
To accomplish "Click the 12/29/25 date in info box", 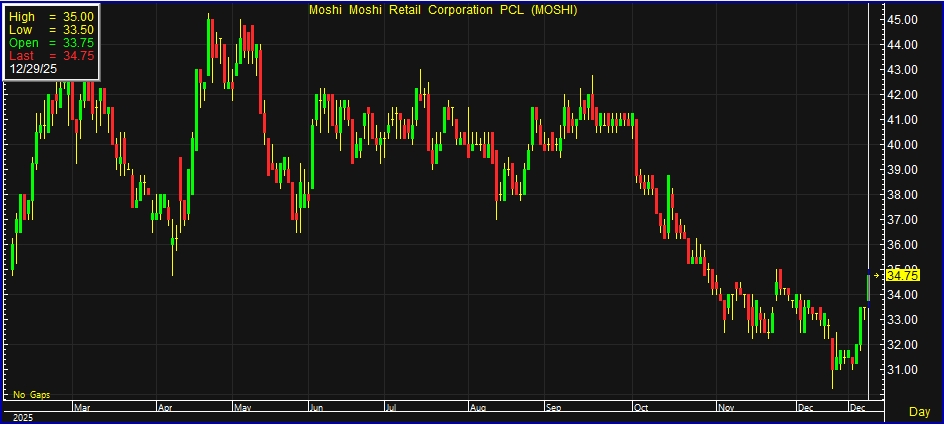I will 34,69.
